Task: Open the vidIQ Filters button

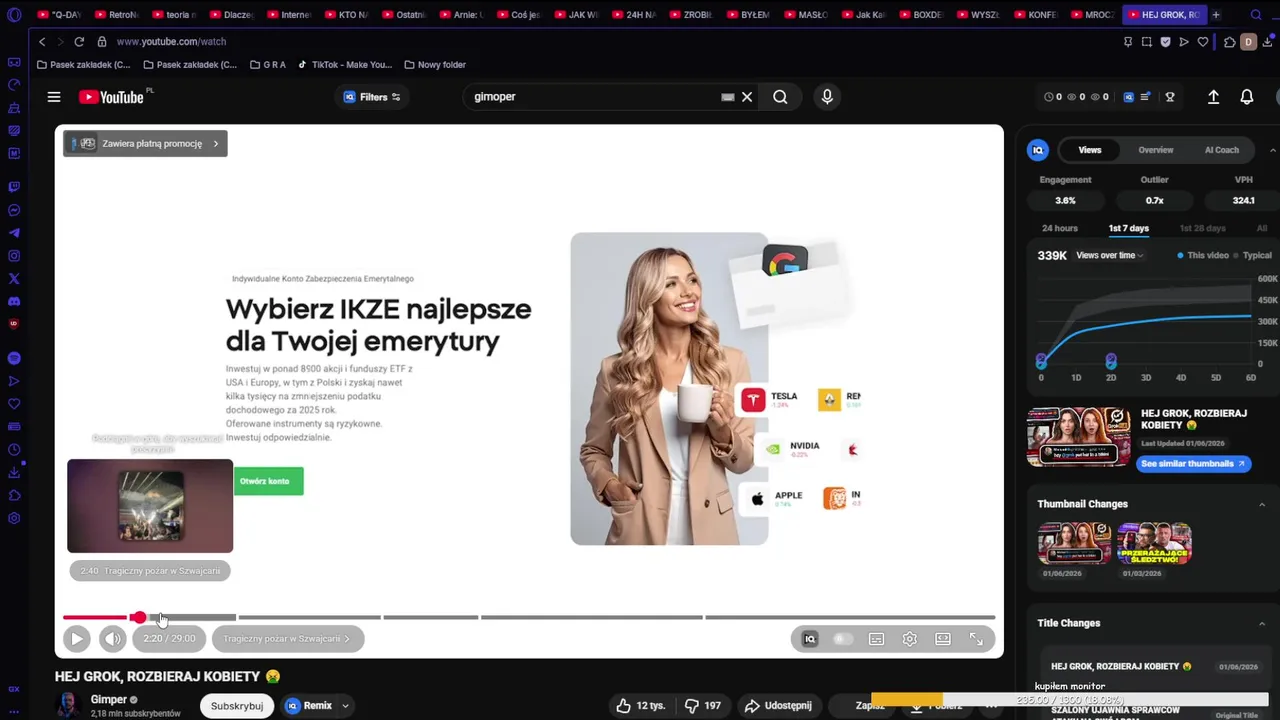Action: coord(372,97)
